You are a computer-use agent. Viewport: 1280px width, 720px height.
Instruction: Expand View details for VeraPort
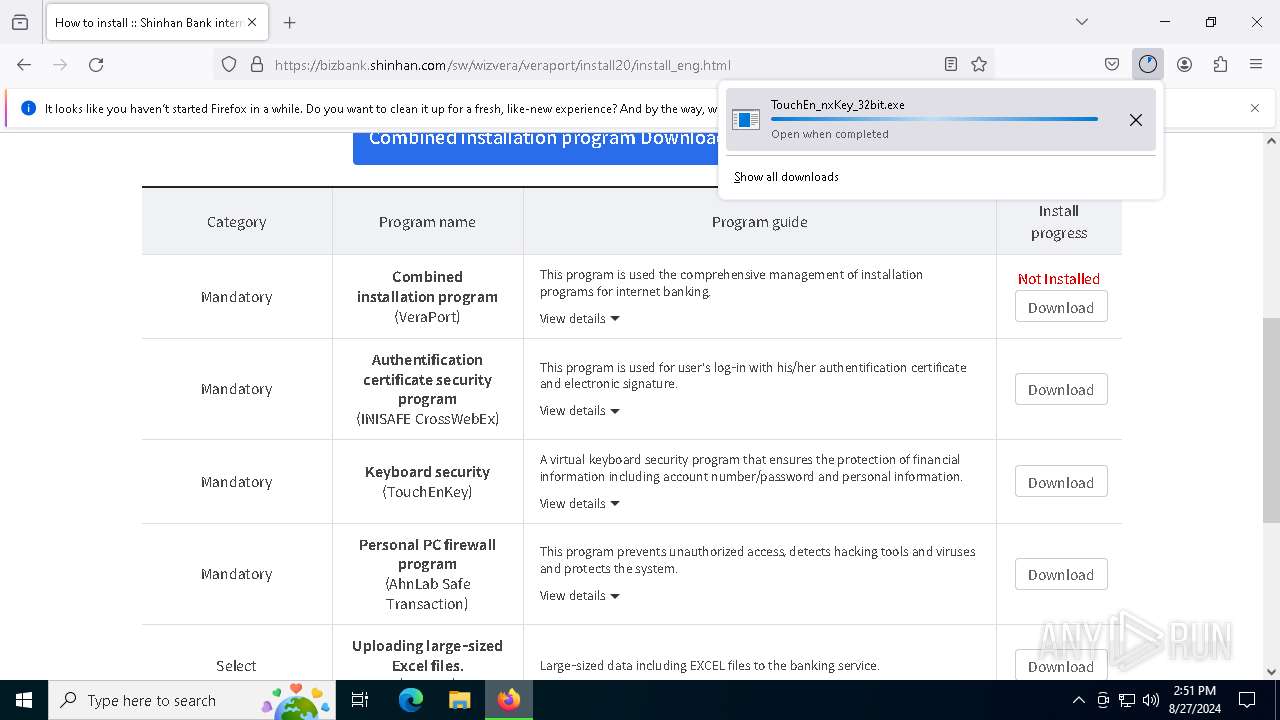(580, 318)
